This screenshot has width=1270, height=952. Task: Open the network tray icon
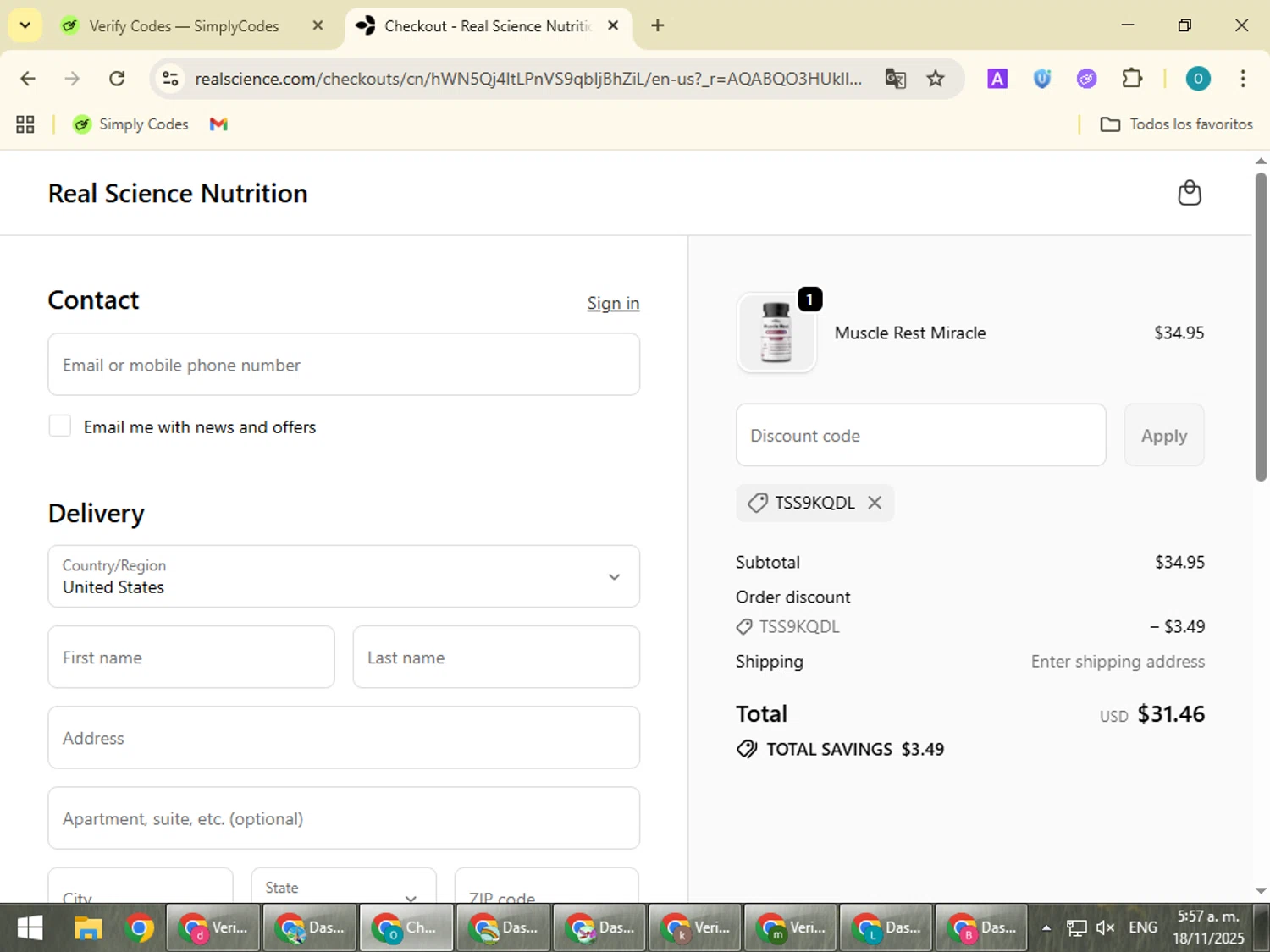(1076, 928)
